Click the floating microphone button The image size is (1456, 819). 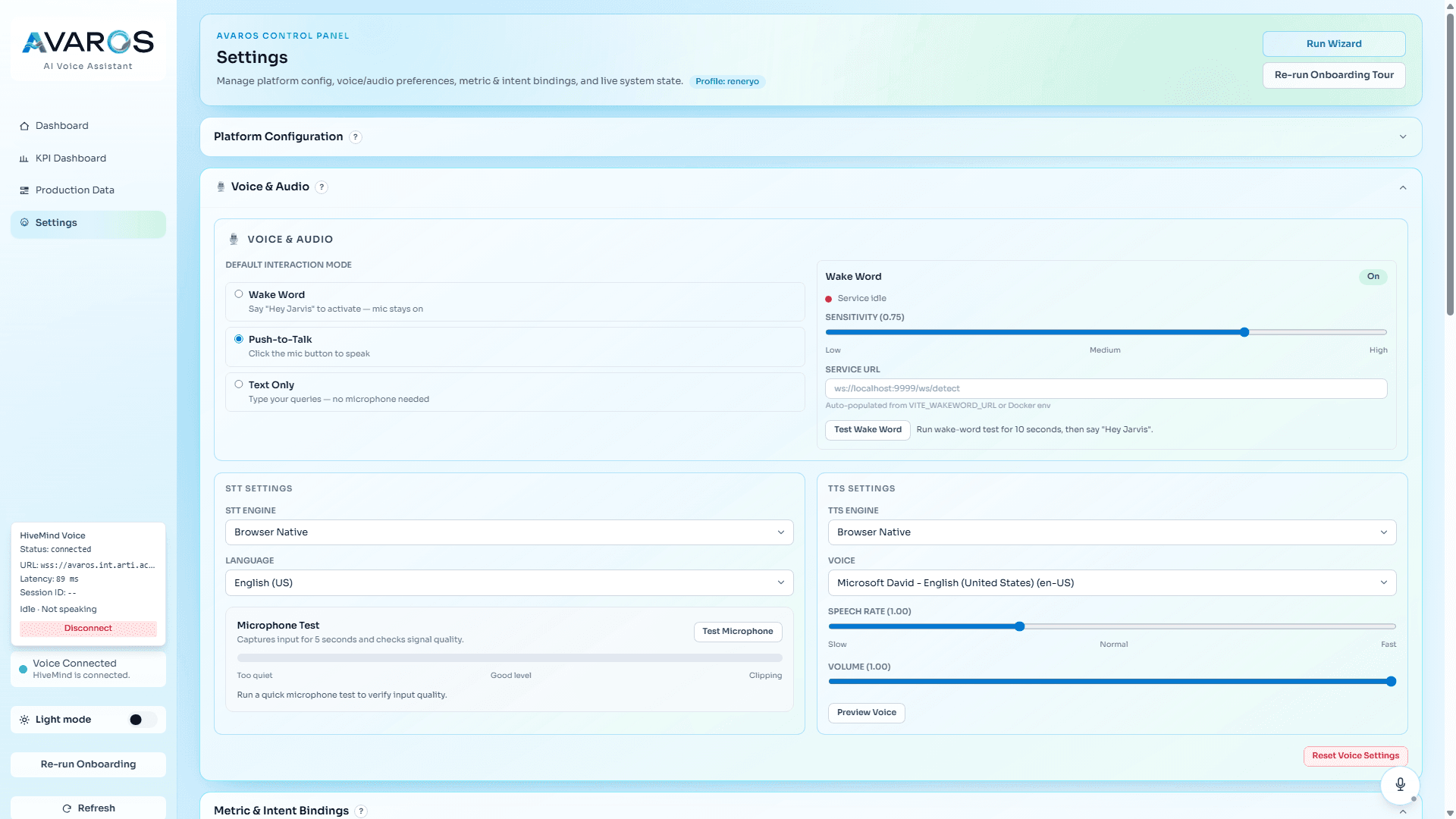(1400, 784)
